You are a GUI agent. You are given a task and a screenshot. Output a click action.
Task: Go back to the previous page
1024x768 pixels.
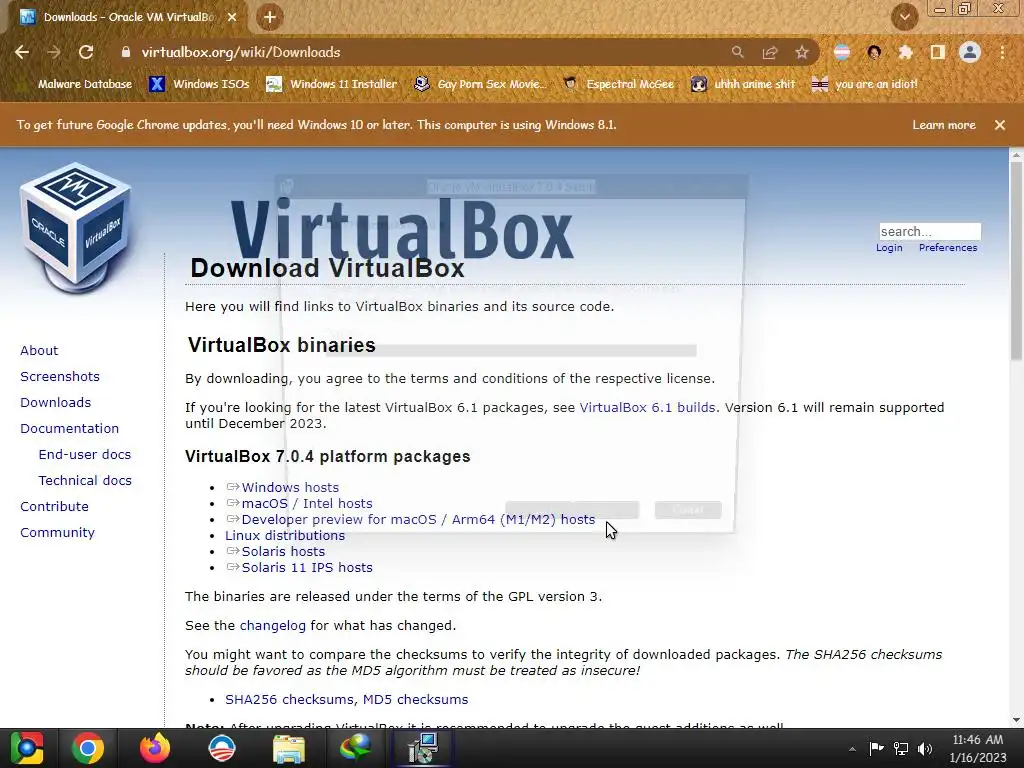pos(22,52)
